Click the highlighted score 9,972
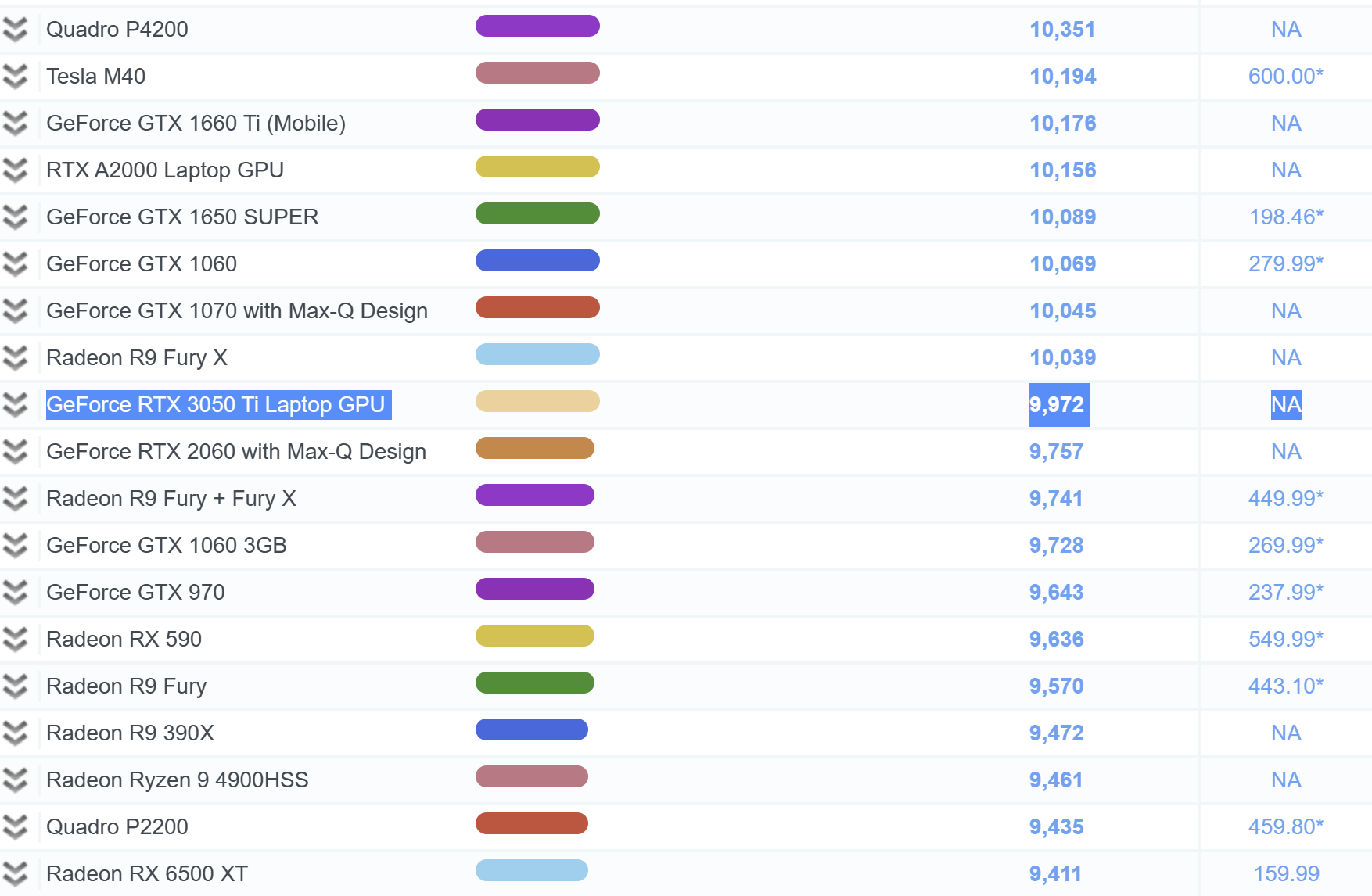The height and width of the screenshot is (896, 1372). pos(1059,405)
